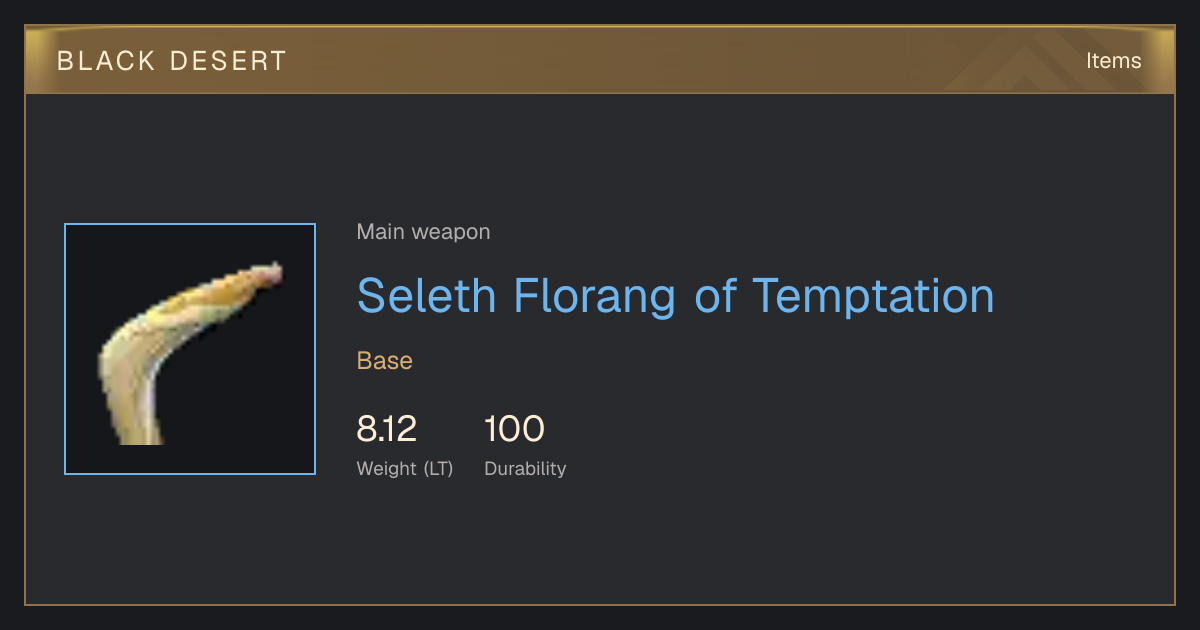
Task: Click the Base grade label
Action: point(385,361)
